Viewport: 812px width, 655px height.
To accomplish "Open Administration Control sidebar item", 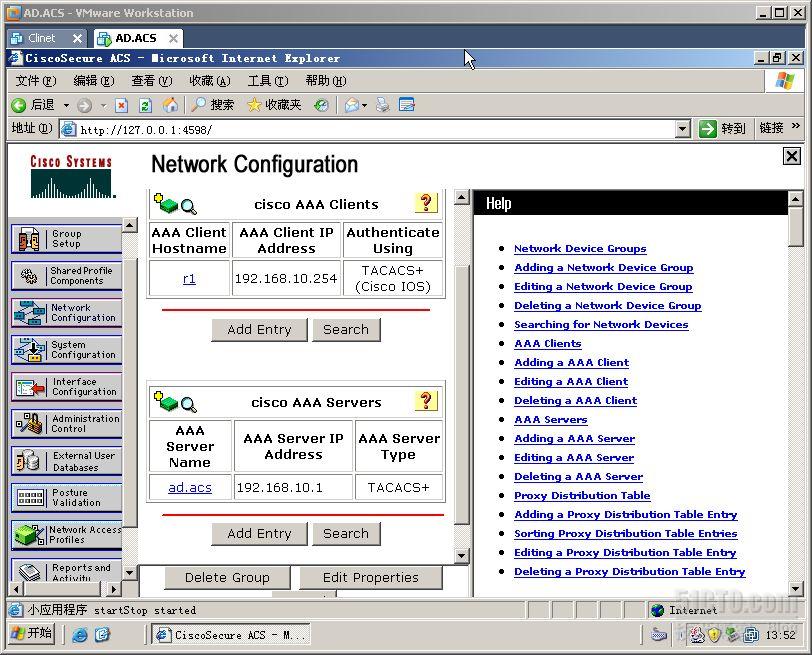I will [x=66, y=424].
